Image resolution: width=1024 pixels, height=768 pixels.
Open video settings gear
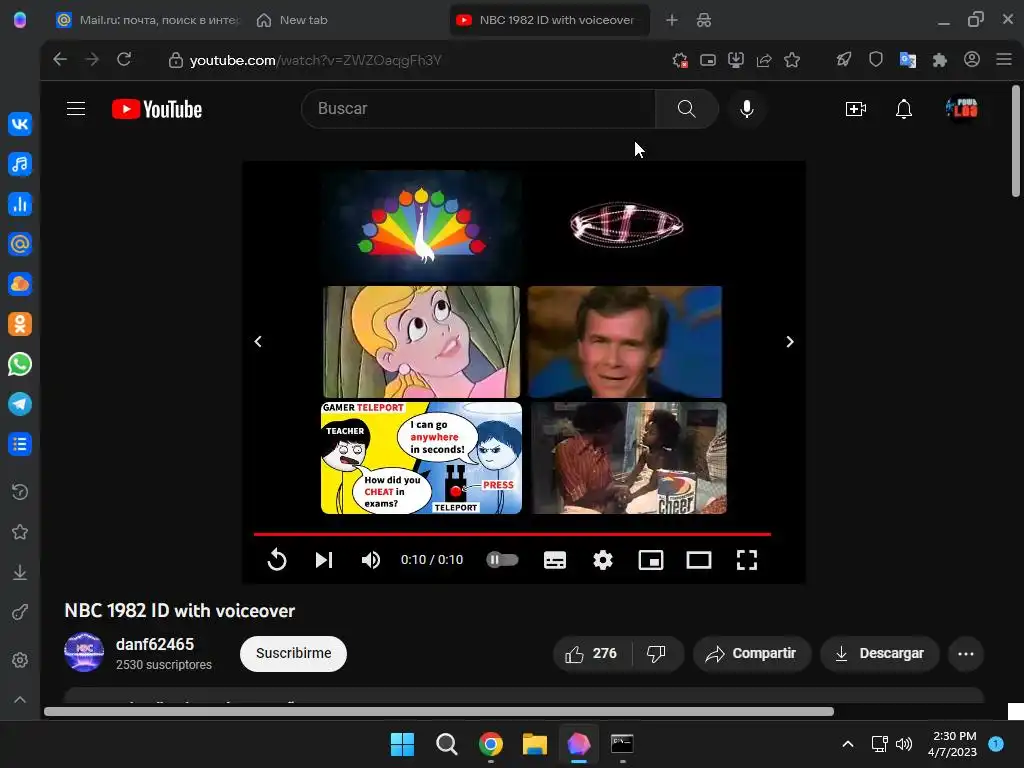pyautogui.click(x=603, y=560)
